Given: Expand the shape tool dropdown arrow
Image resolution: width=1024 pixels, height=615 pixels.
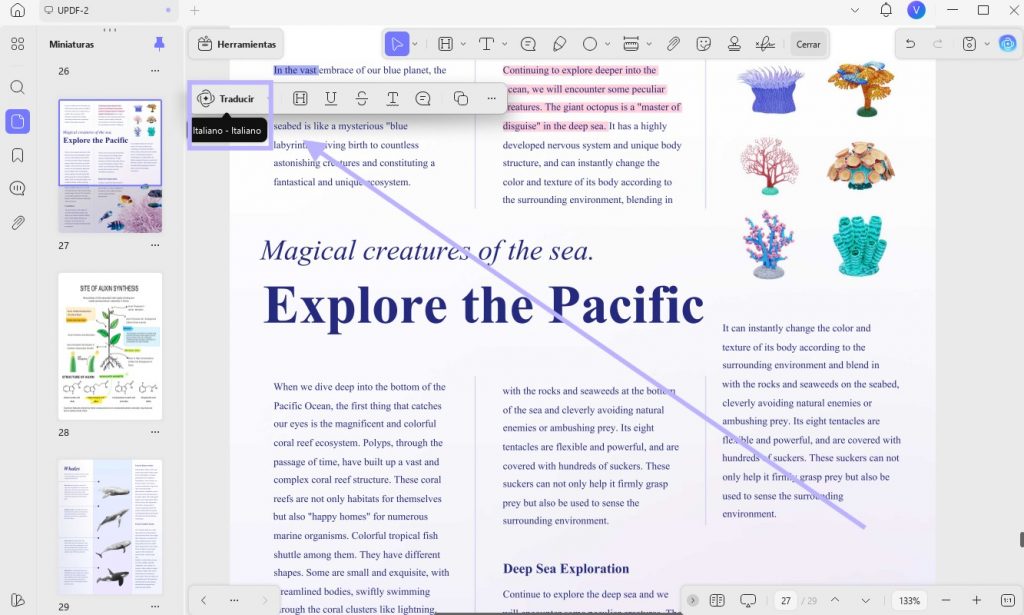Looking at the screenshot, I should coord(607,44).
